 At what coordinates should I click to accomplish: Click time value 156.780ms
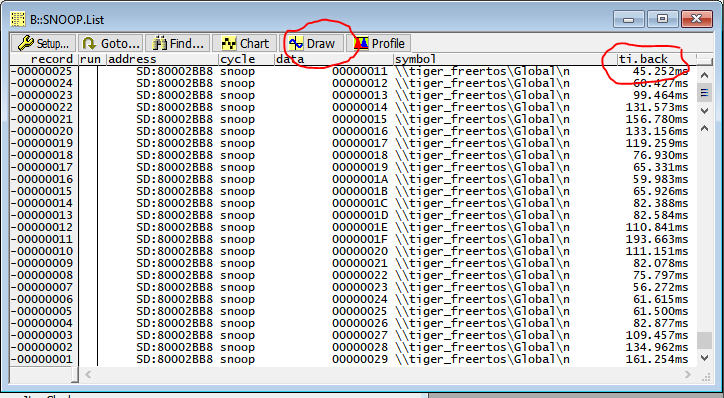657,119
